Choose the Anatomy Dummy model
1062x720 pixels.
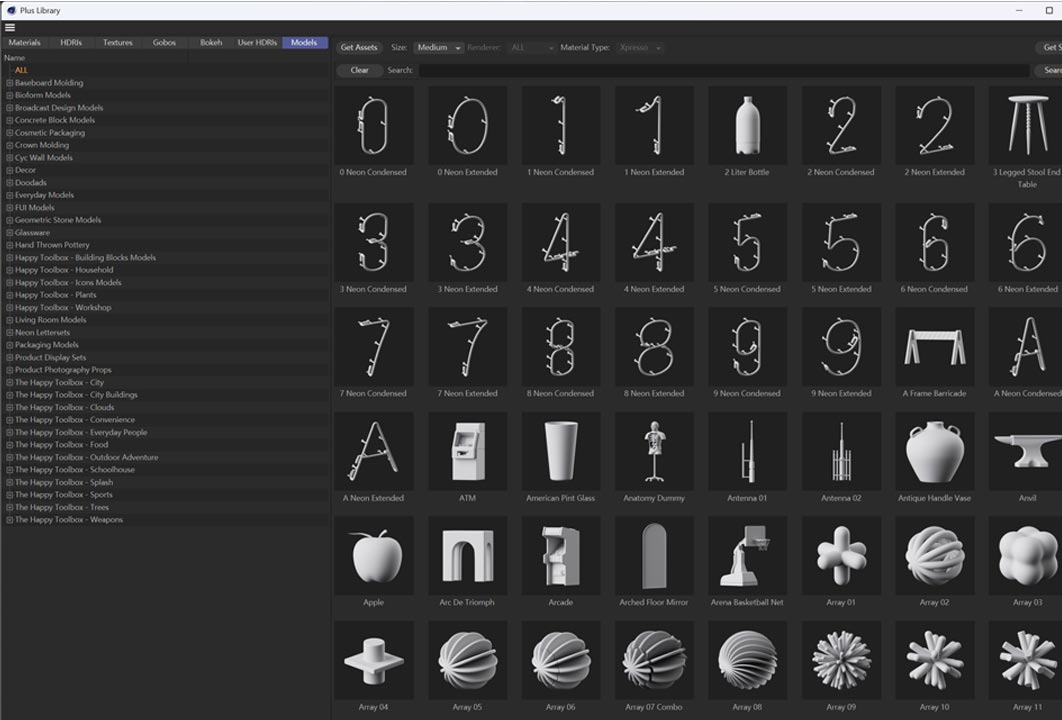(653, 451)
